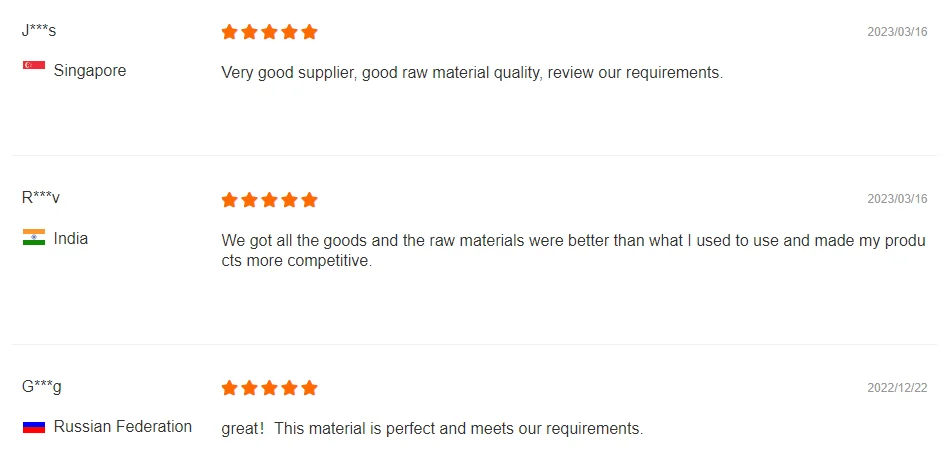952x472 pixels.
Task: Click the five-star rating on R***v's review
Action: pos(269,200)
